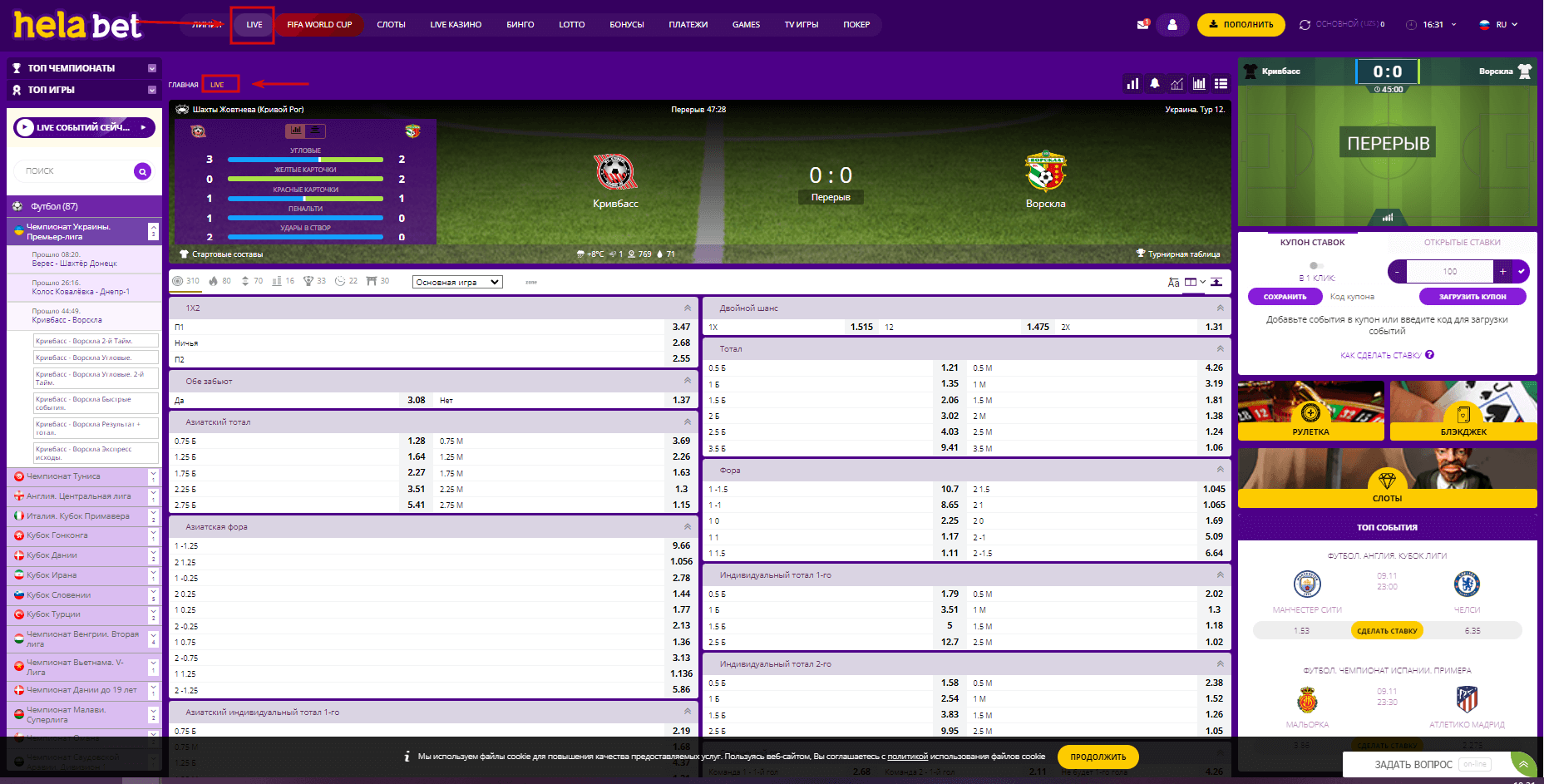Viewport: 1544px width, 784px height.
Task: Select the flame popular markets filter (80)
Action: pos(220,281)
